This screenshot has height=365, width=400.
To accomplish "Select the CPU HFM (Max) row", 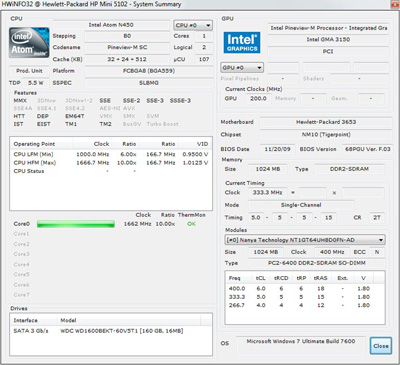I will (111, 163).
